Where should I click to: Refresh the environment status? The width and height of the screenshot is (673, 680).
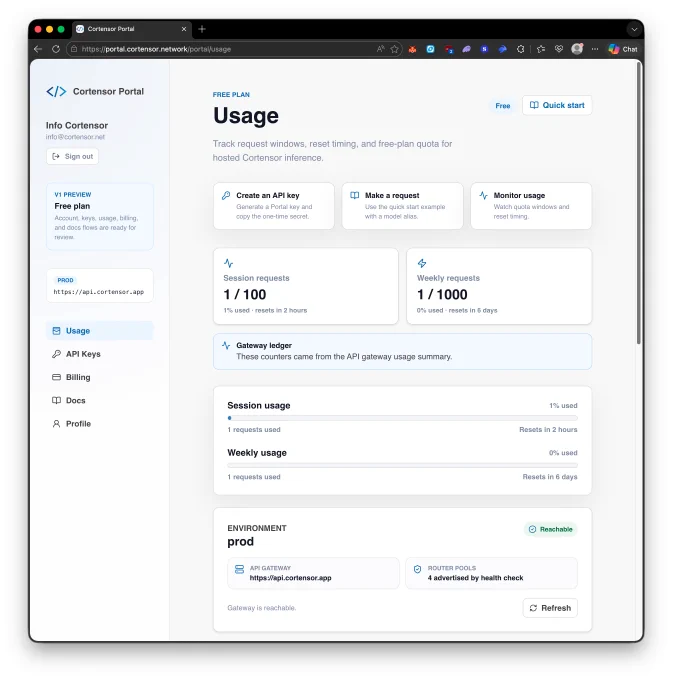550,608
